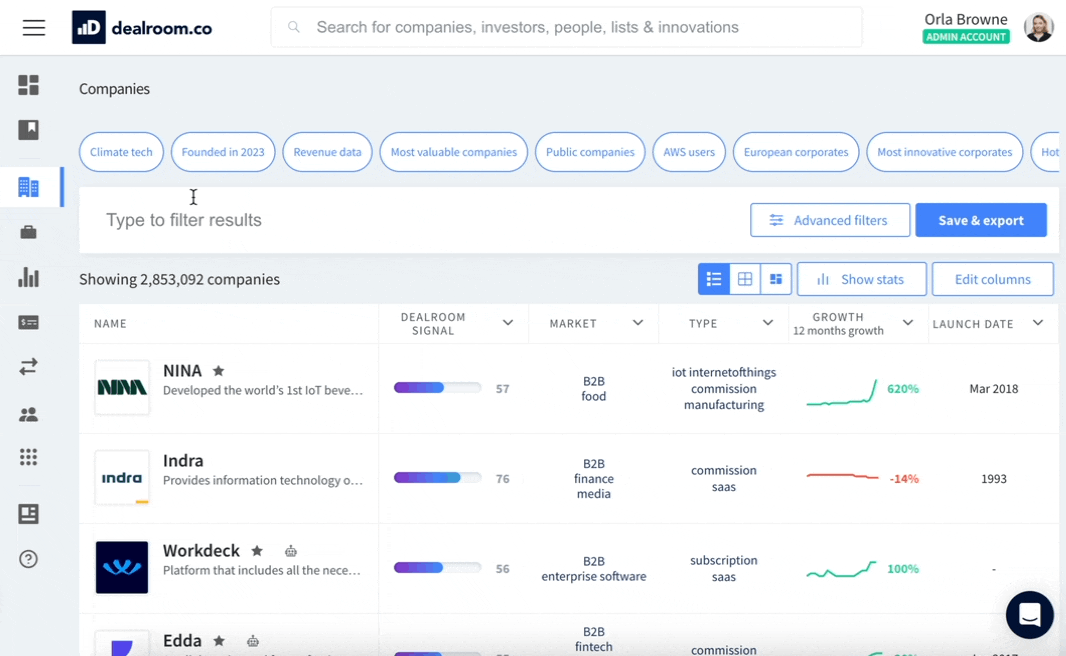Click the star icon next to Edda
Screen dimensions: 1066x656
tap(219, 640)
